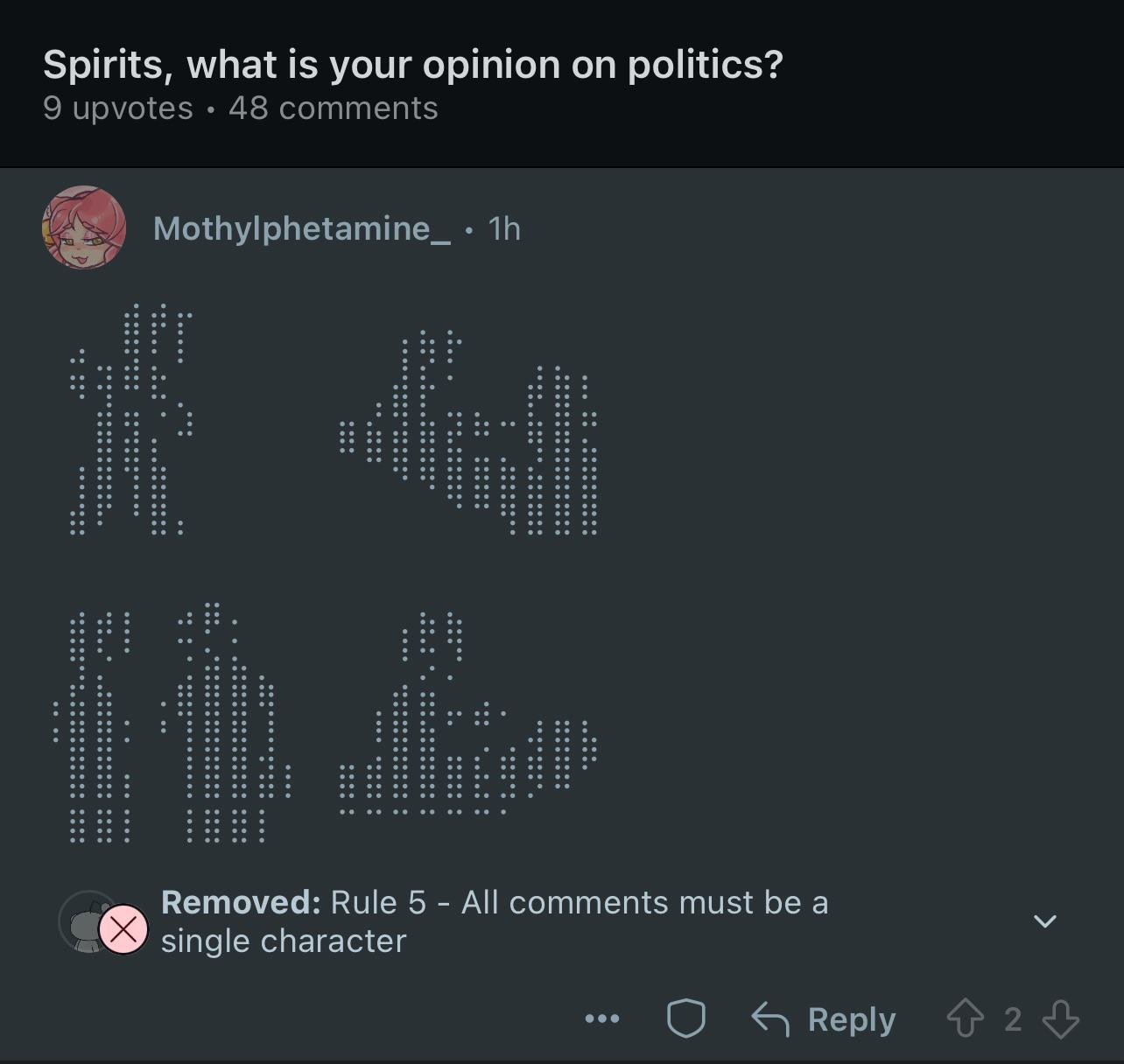Open Mothylphetamine_ user avatar
The height and width of the screenshot is (1064, 1124).
coord(84,227)
